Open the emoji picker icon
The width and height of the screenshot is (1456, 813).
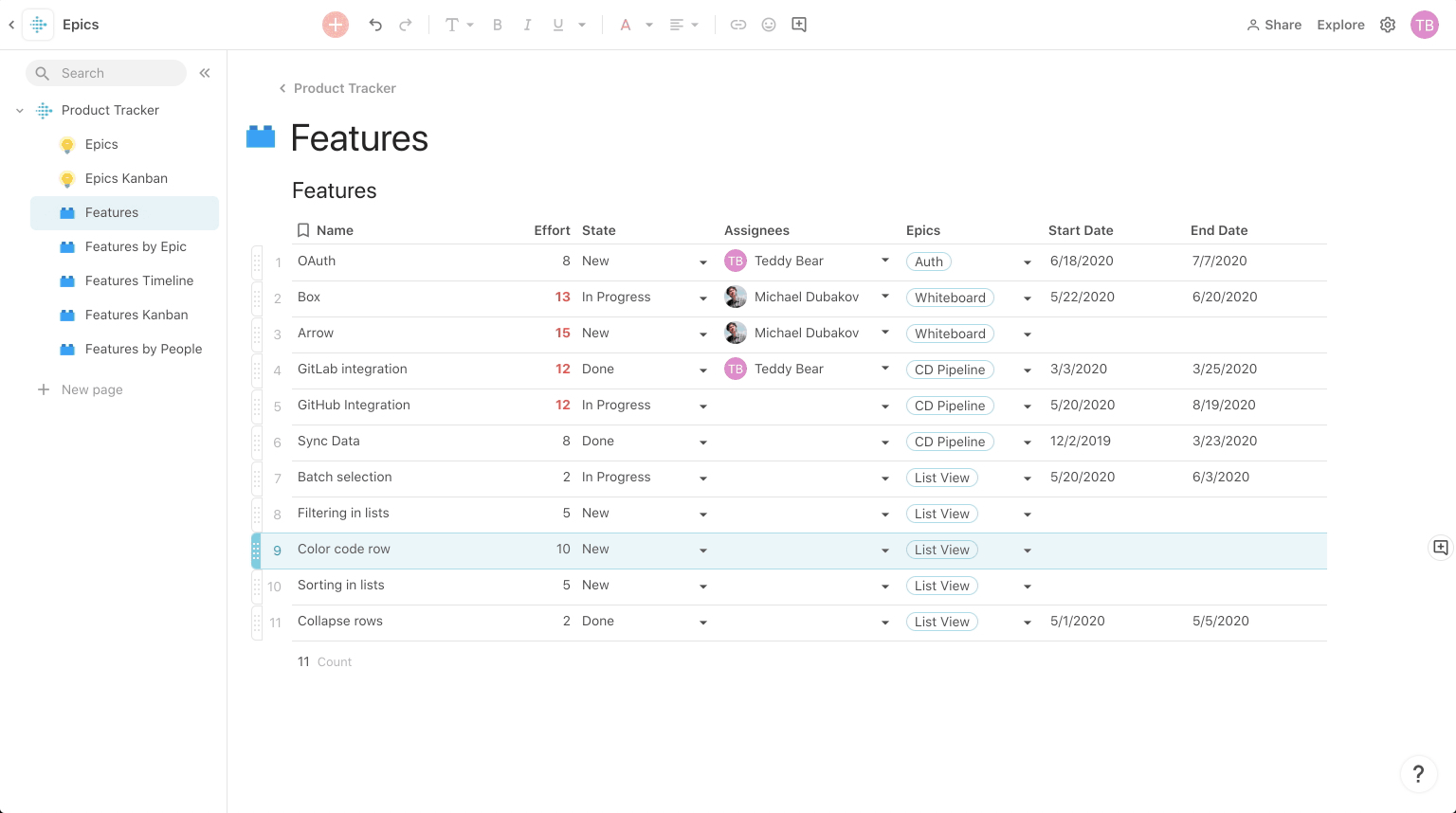769,25
